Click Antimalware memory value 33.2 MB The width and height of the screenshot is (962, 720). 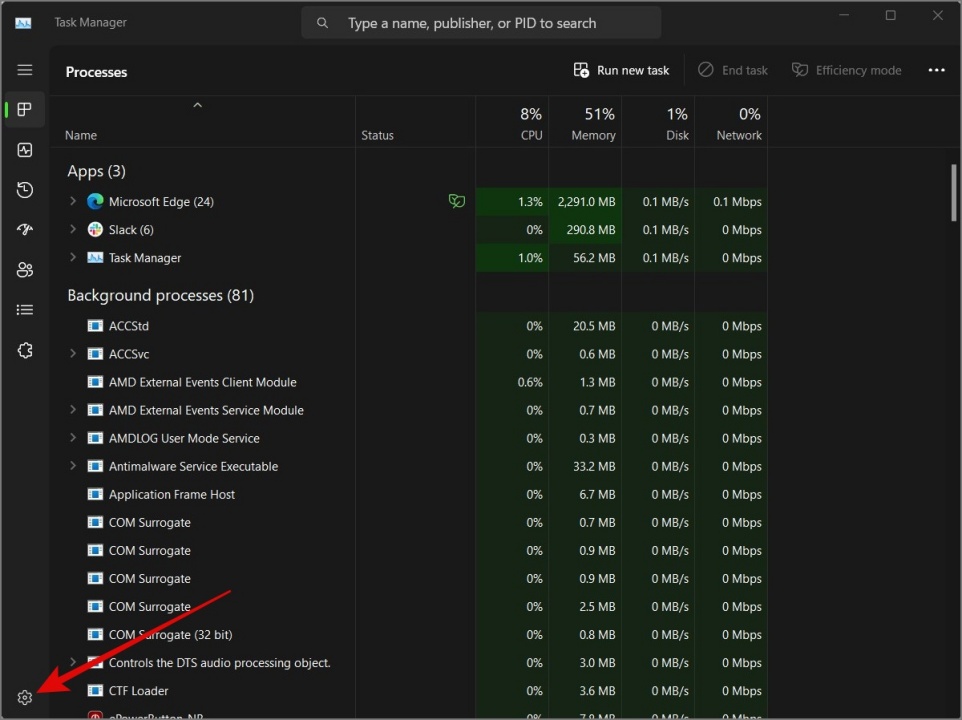click(x=594, y=467)
